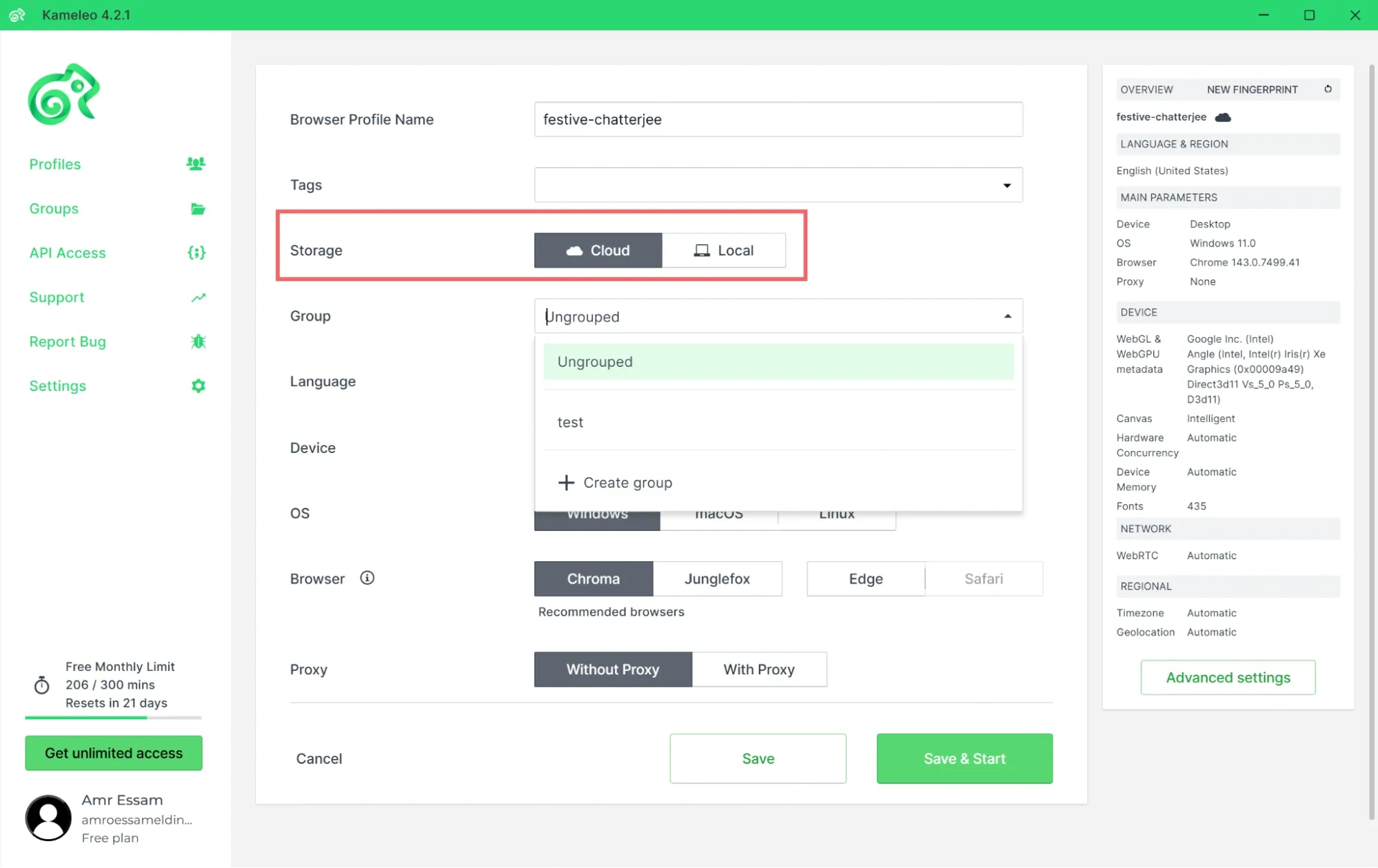1378x868 pixels.
Task: Switch storage to Local
Action: [x=724, y=250]
